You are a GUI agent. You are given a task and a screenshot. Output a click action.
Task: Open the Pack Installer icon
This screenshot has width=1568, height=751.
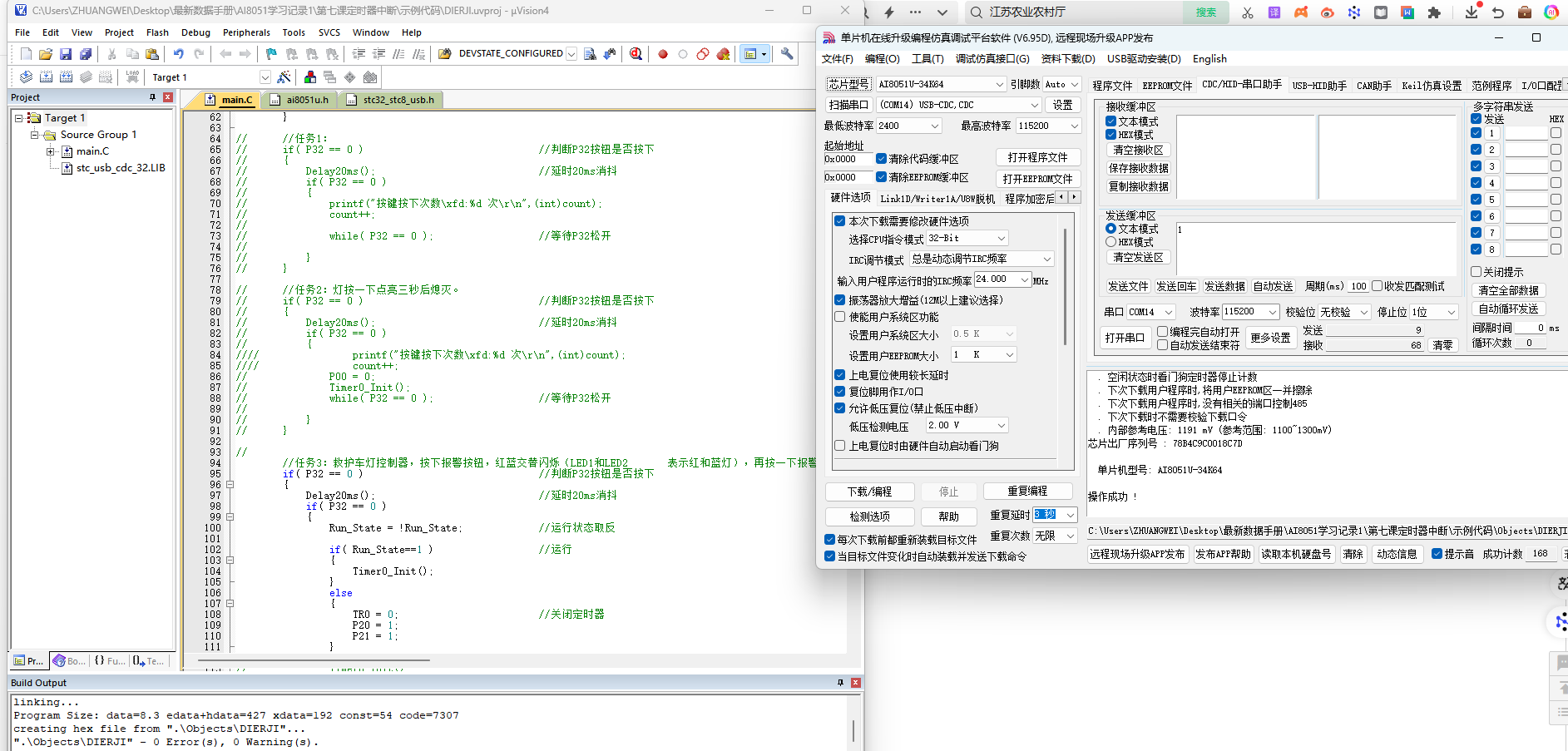[x=370, y=77]
